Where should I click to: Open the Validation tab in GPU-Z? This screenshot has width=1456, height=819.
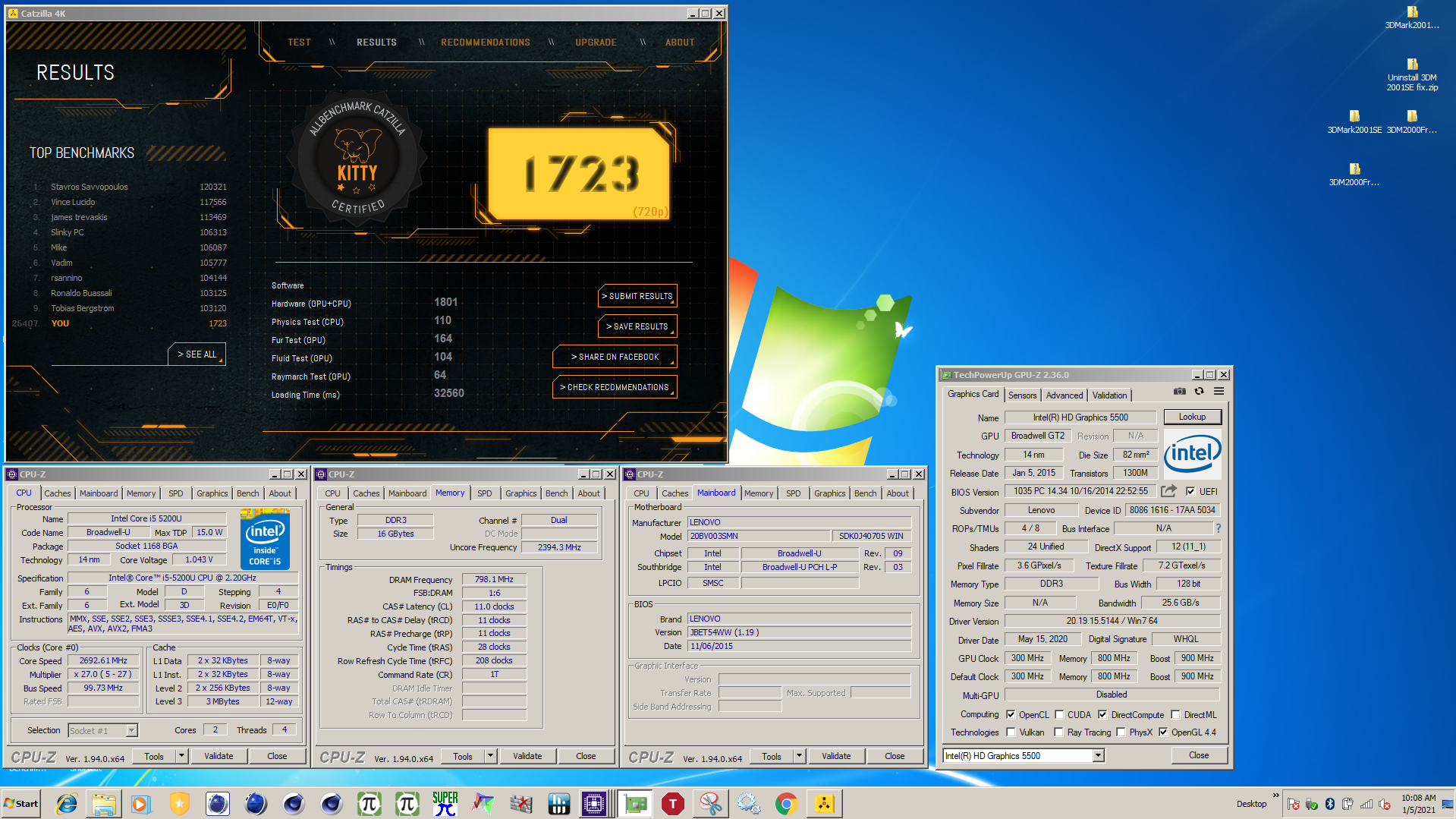1109,395
